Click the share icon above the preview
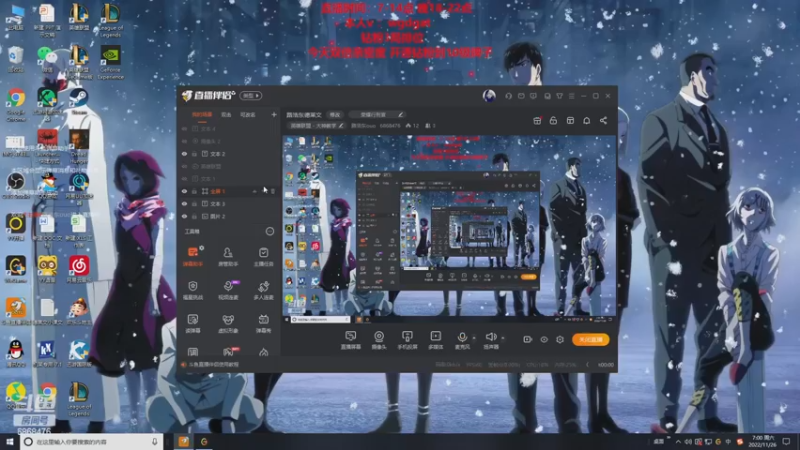Screen dimensions: 800x450 604,120
